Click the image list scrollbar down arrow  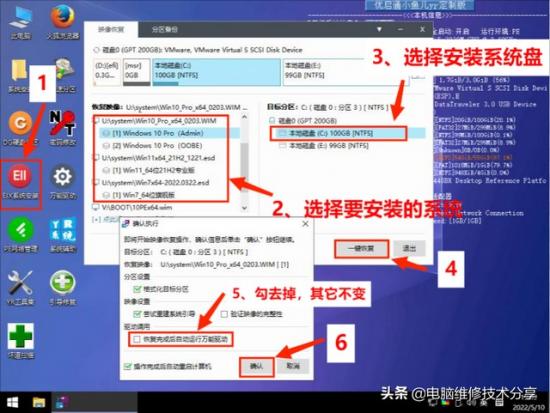244,208
